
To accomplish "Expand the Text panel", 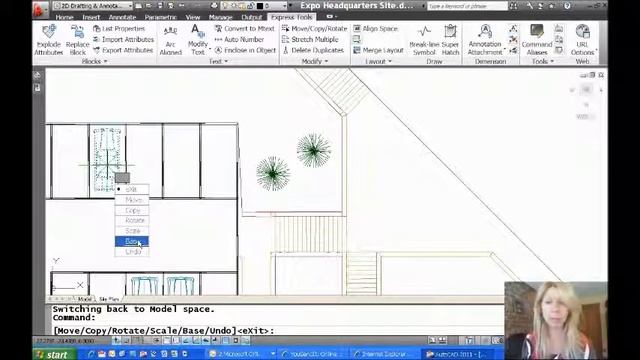I will (x=218, y=61).
